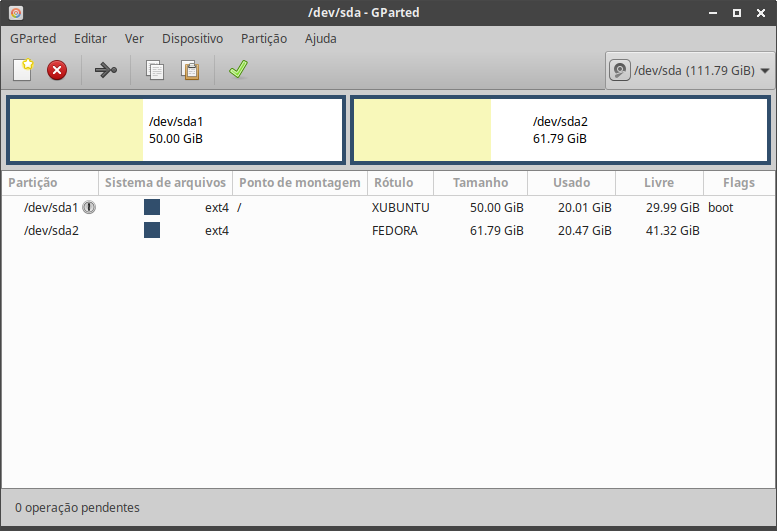Viewport: 777px width, 531px height.
Task: Open the Dispositivo menu
Action: pos(192,39)
